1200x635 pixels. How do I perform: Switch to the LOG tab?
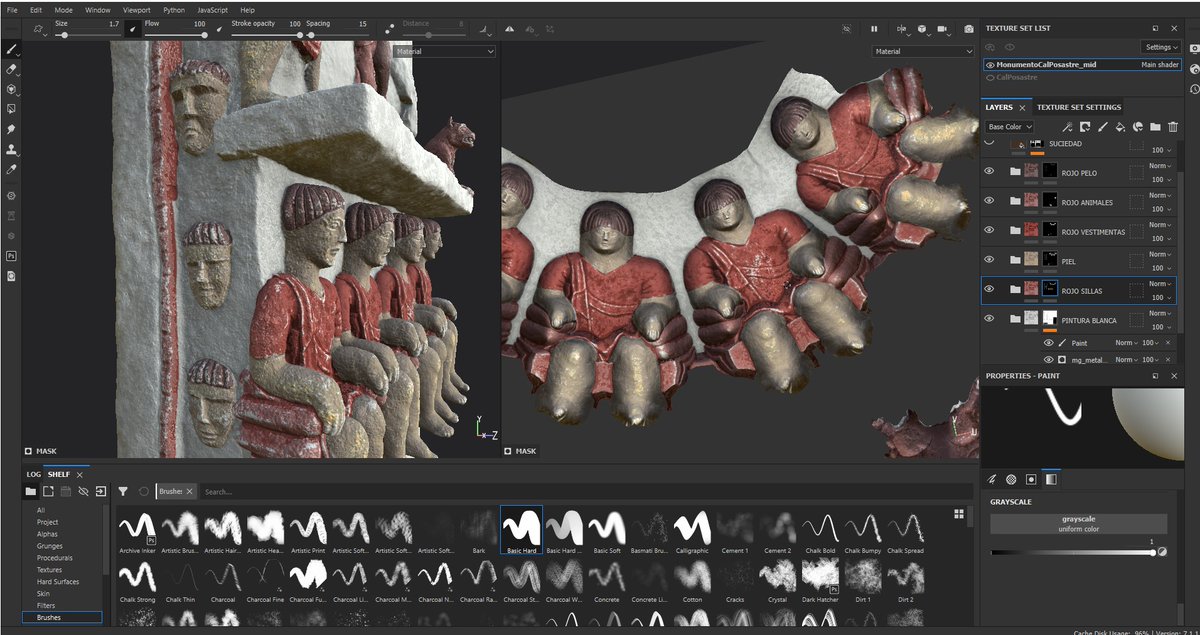[34, 474]
